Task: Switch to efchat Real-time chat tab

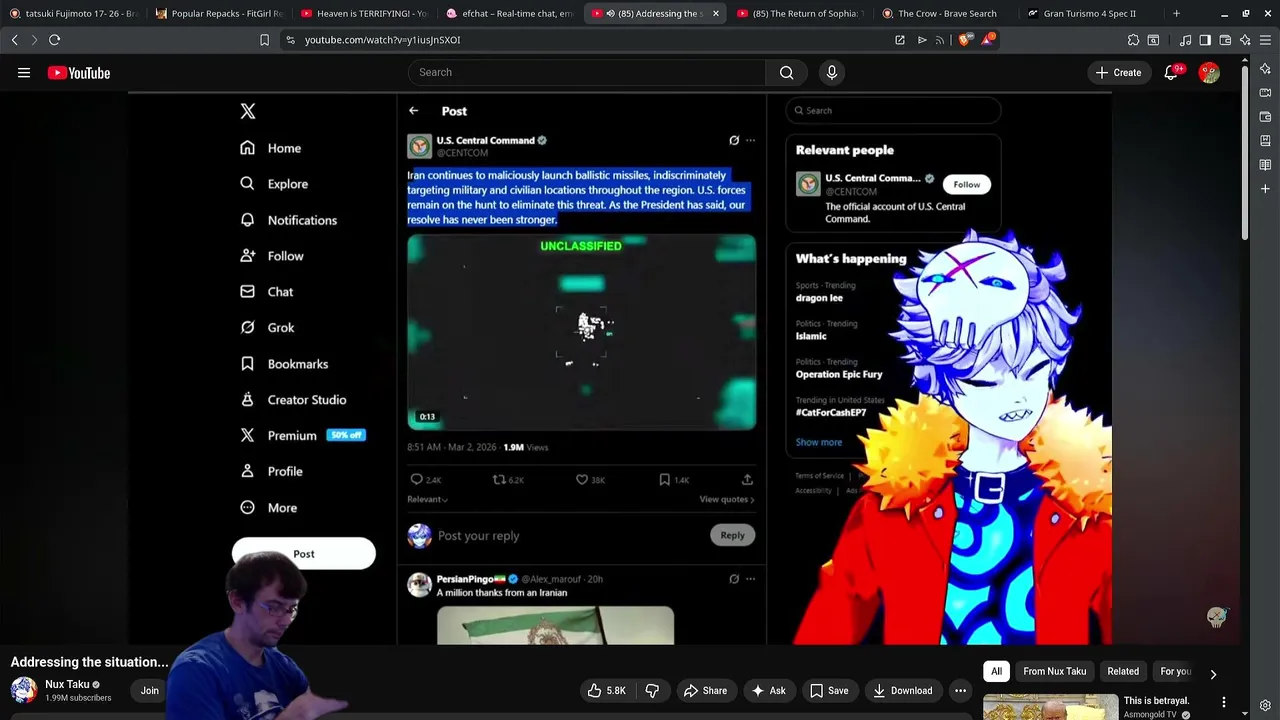Action: click(x=510, y=14)
